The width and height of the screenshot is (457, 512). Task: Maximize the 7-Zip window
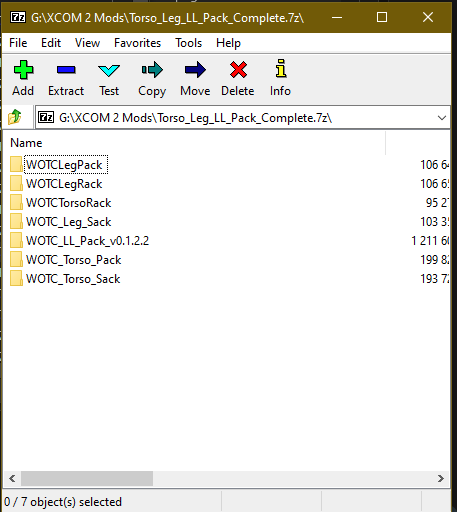tap(382, 17)
